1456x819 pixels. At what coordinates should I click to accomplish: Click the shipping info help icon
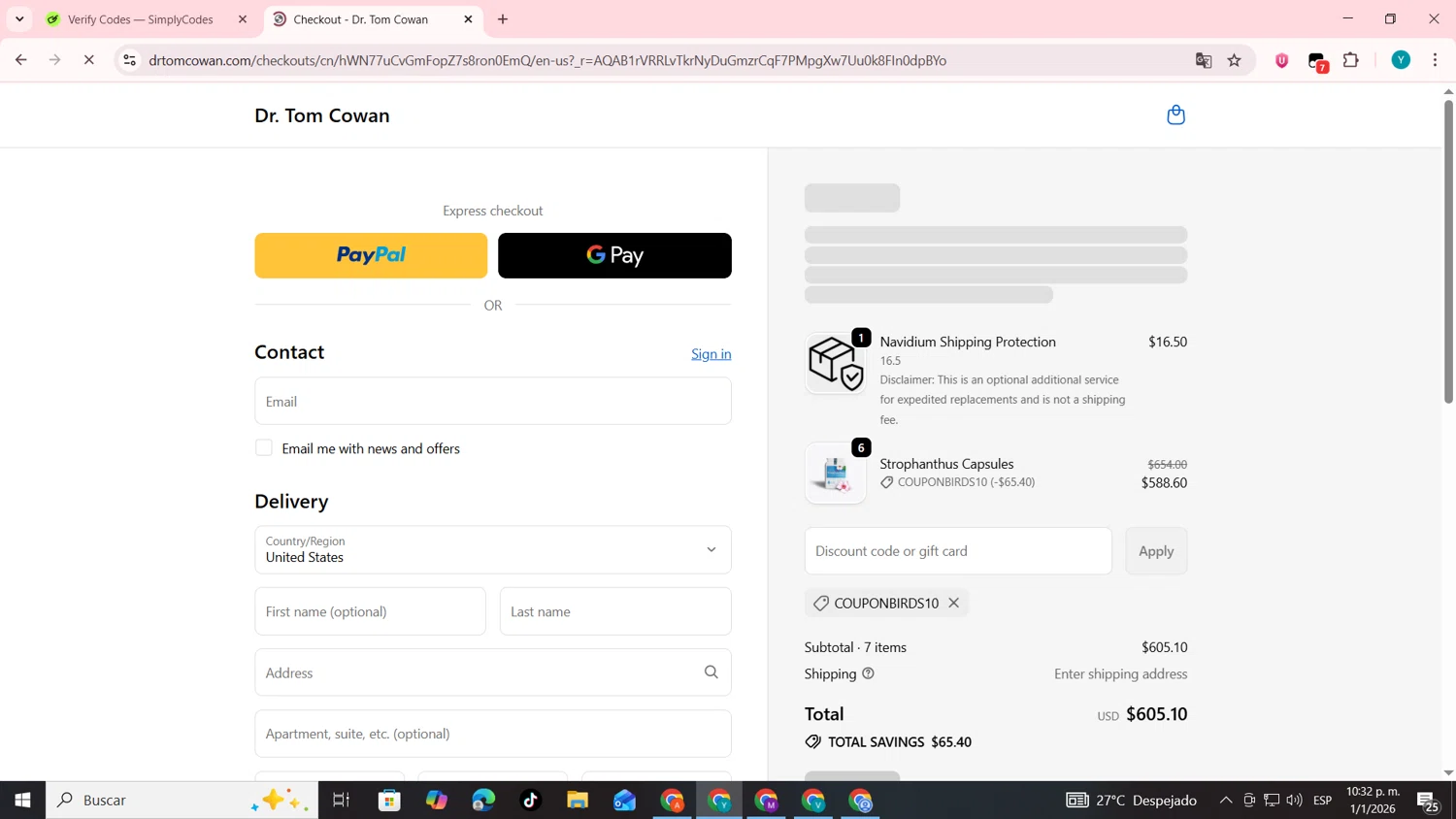868,673
